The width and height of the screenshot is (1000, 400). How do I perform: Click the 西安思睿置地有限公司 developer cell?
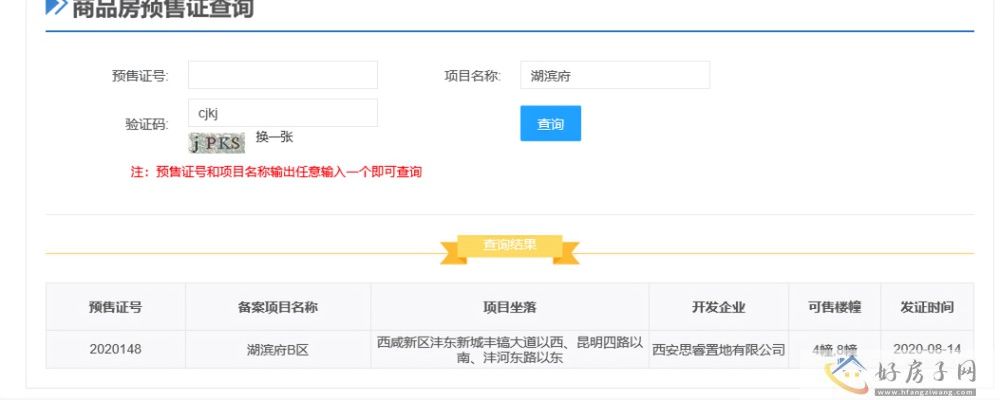(718, 350)
